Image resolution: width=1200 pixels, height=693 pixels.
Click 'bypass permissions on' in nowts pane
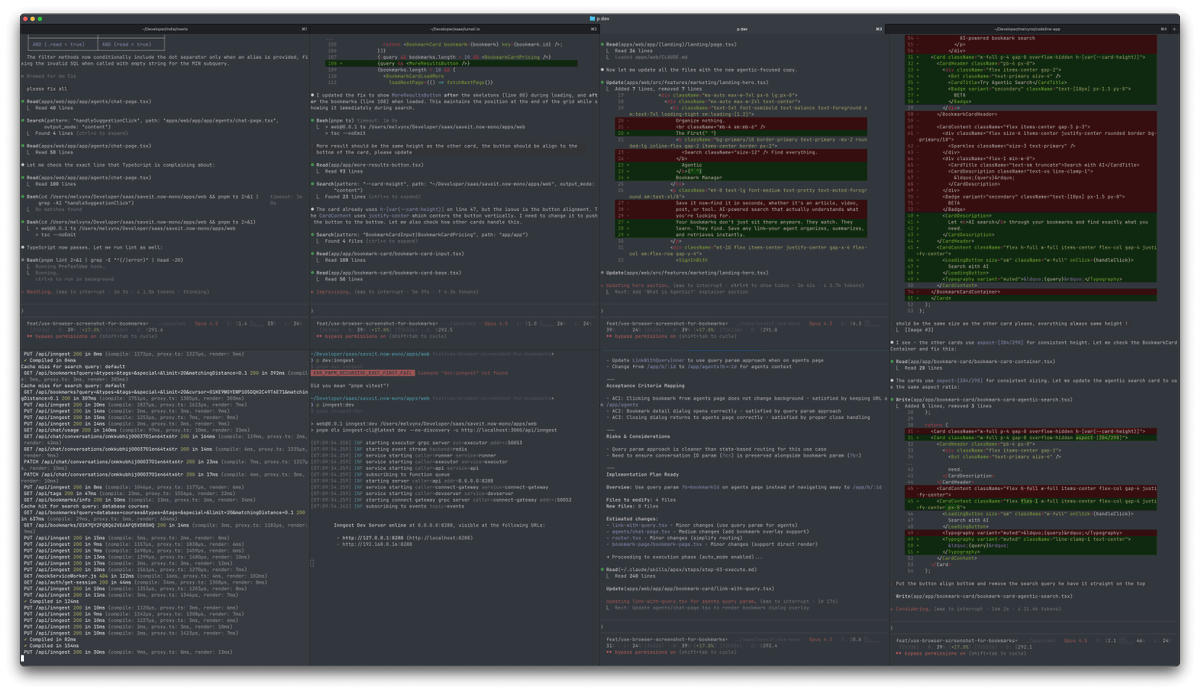coord(67,336)
